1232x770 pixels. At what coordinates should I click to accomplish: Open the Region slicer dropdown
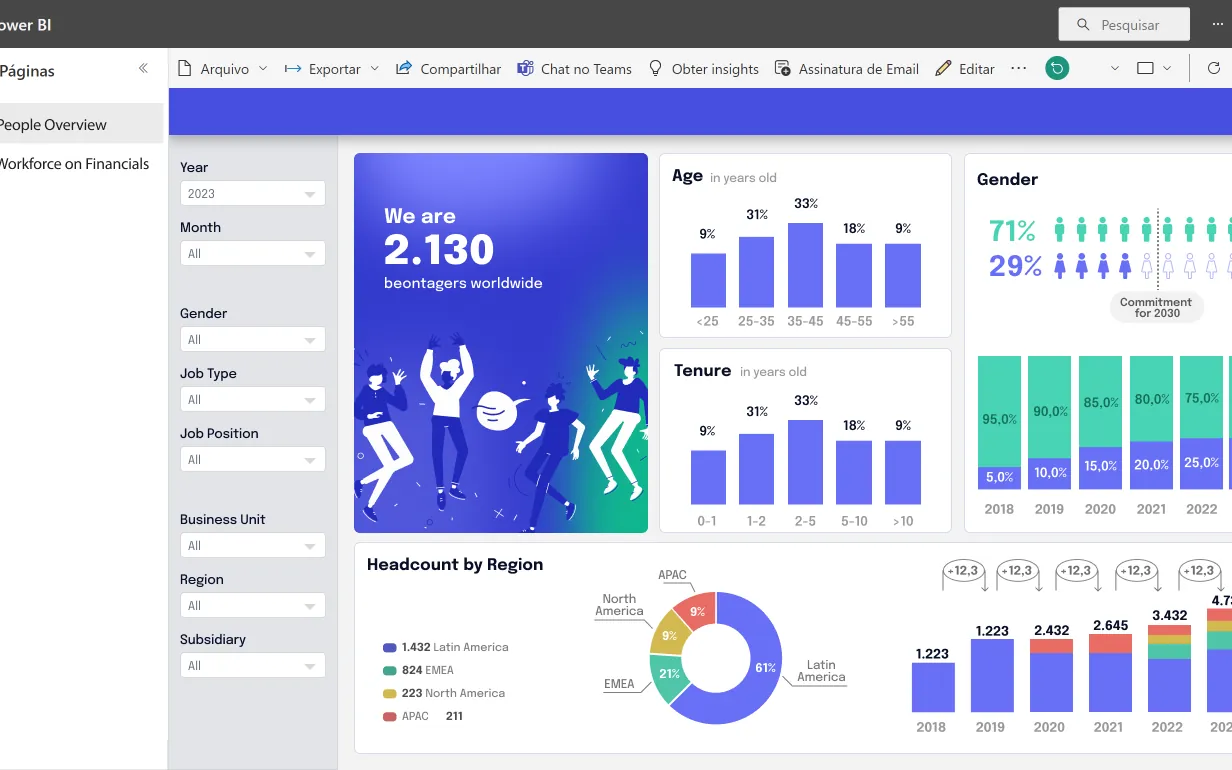(x=253, y=606)
